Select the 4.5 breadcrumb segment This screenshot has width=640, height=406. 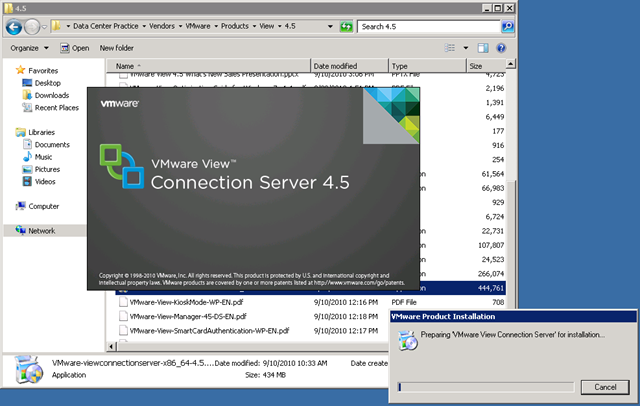point(290,26)
